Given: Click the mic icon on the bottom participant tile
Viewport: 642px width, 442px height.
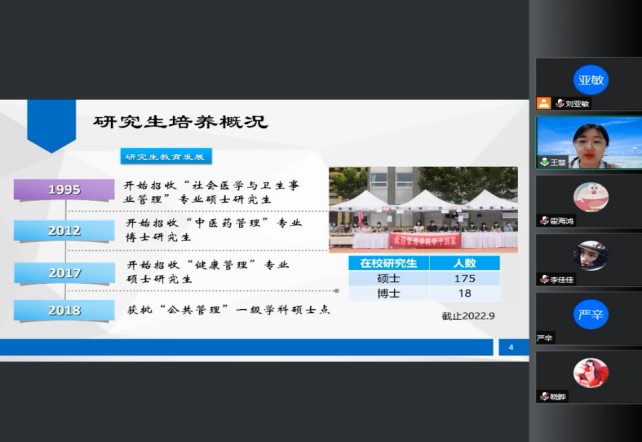Looking at the screenshot, I should coord(545,396).
